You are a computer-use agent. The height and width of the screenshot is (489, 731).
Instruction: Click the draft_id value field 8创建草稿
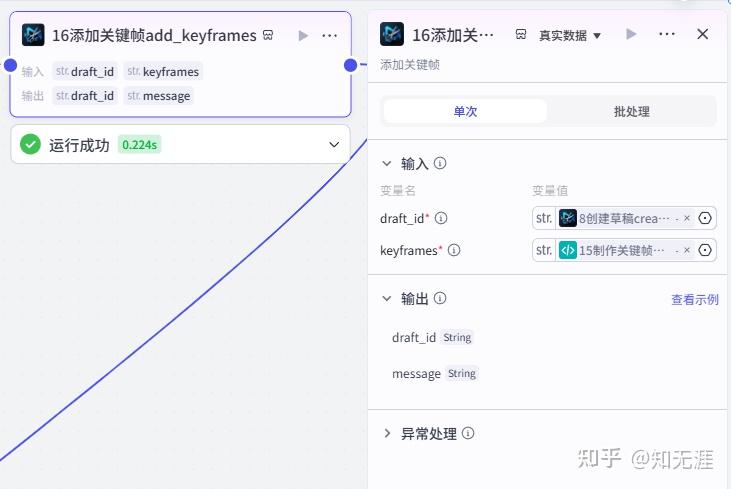point(624,218)
